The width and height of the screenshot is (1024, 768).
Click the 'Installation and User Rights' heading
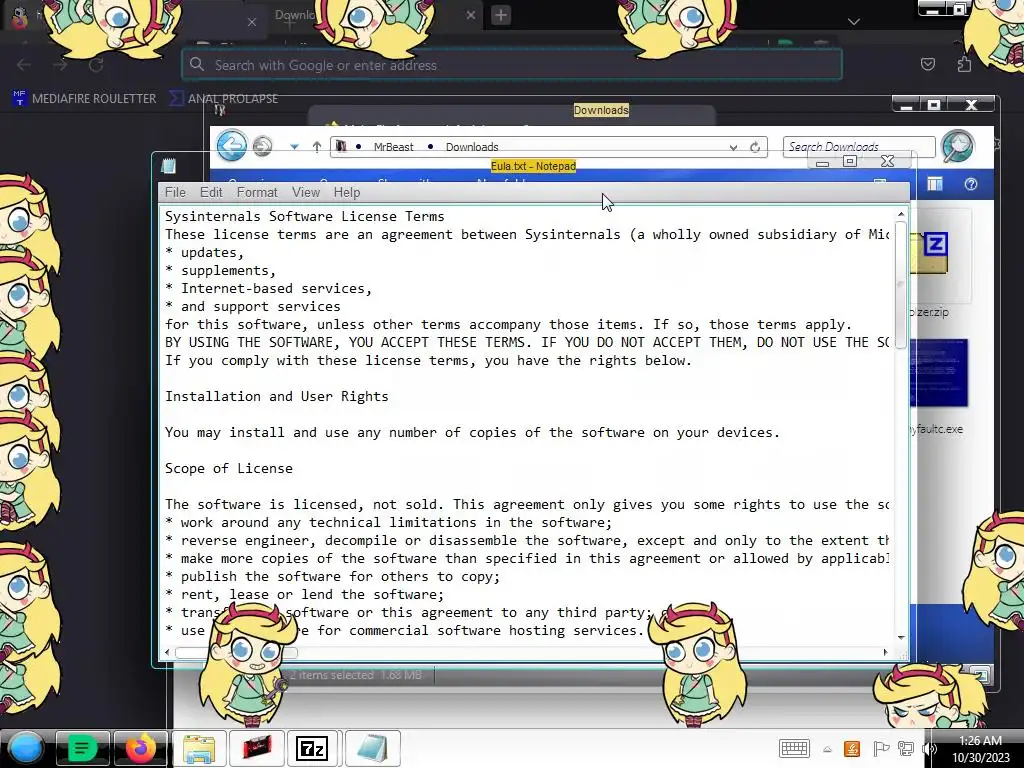tap(276, 396)
